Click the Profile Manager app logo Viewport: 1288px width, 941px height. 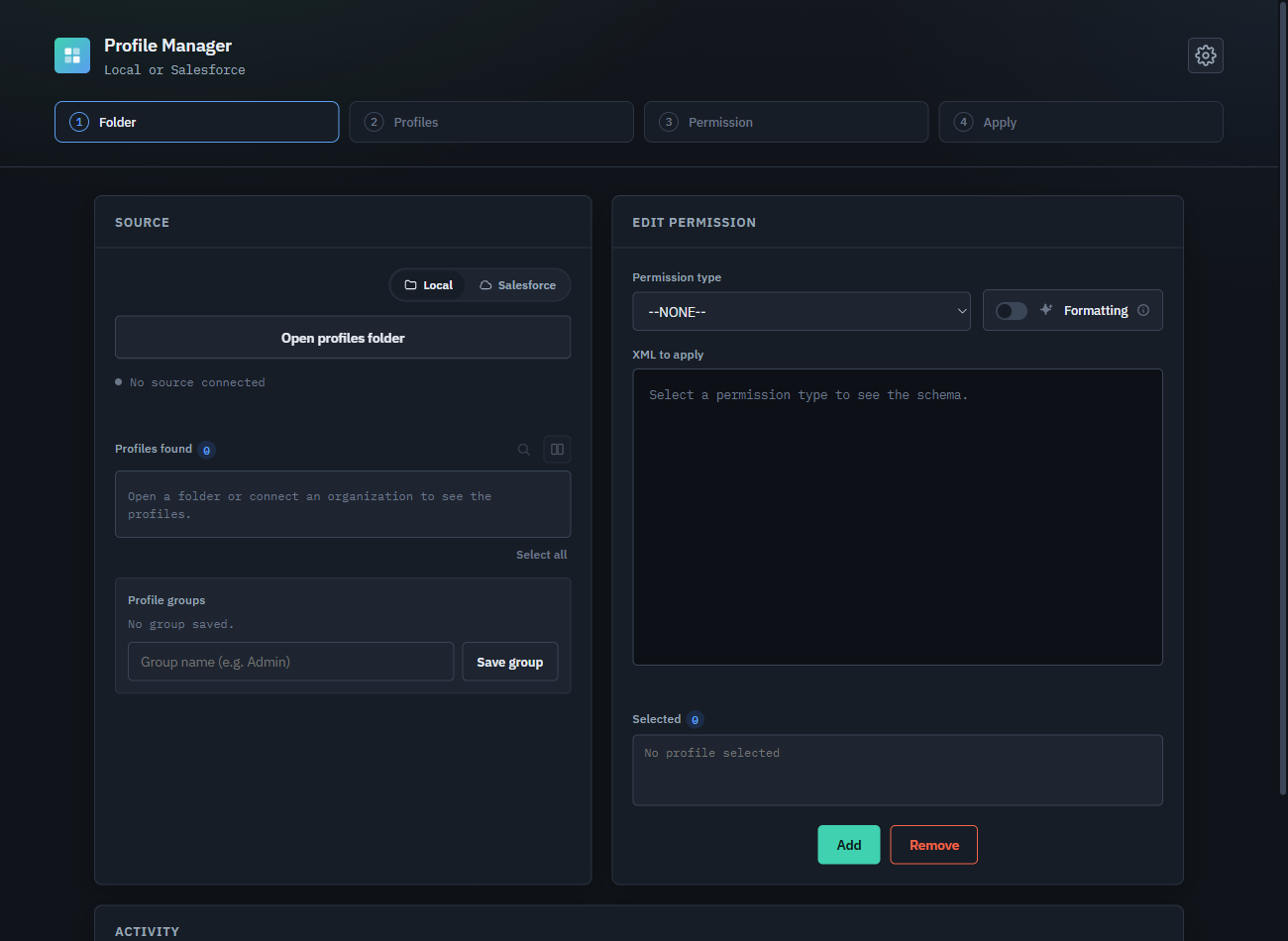click(x=72, y=55)
